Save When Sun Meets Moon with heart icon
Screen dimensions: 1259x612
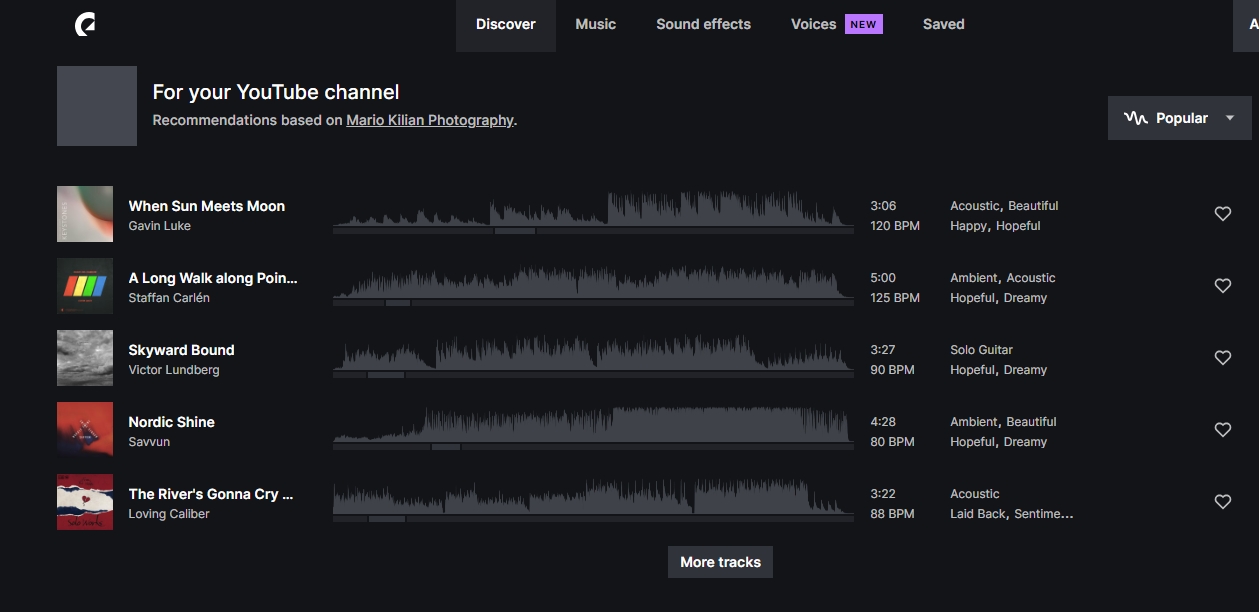[x=1222, y=213]
